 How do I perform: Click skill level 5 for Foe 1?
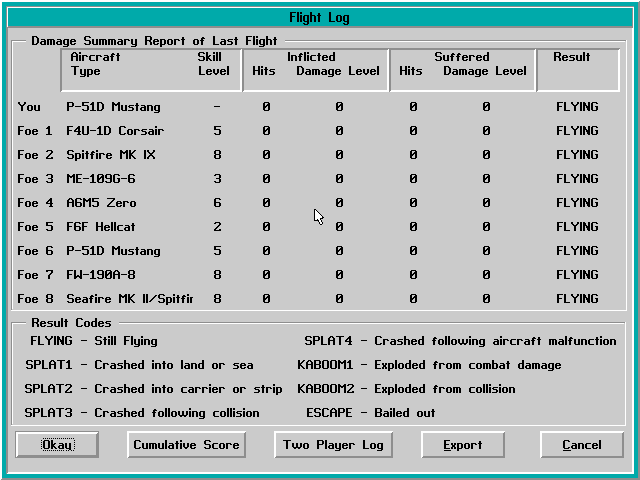click(x=217, y=131)
